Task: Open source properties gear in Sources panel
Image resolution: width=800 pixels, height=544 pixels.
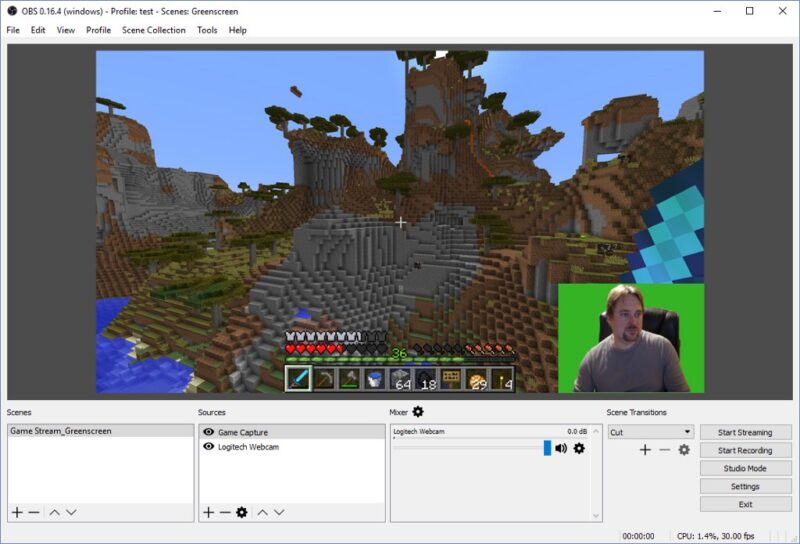Action: (x=241, y=512)
